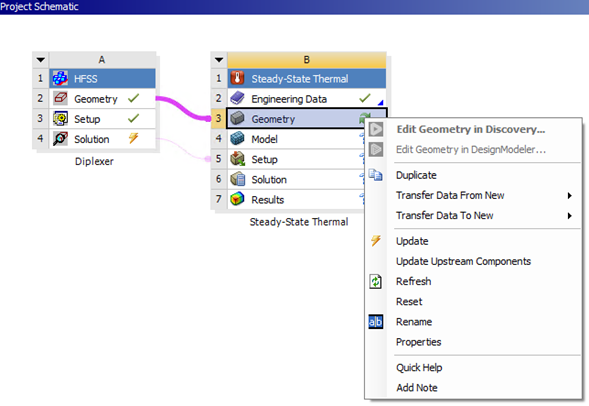Viewport: 589px width, 406px height.
Task: Select Duplicate from the context menu
Action: coord(416,175)
